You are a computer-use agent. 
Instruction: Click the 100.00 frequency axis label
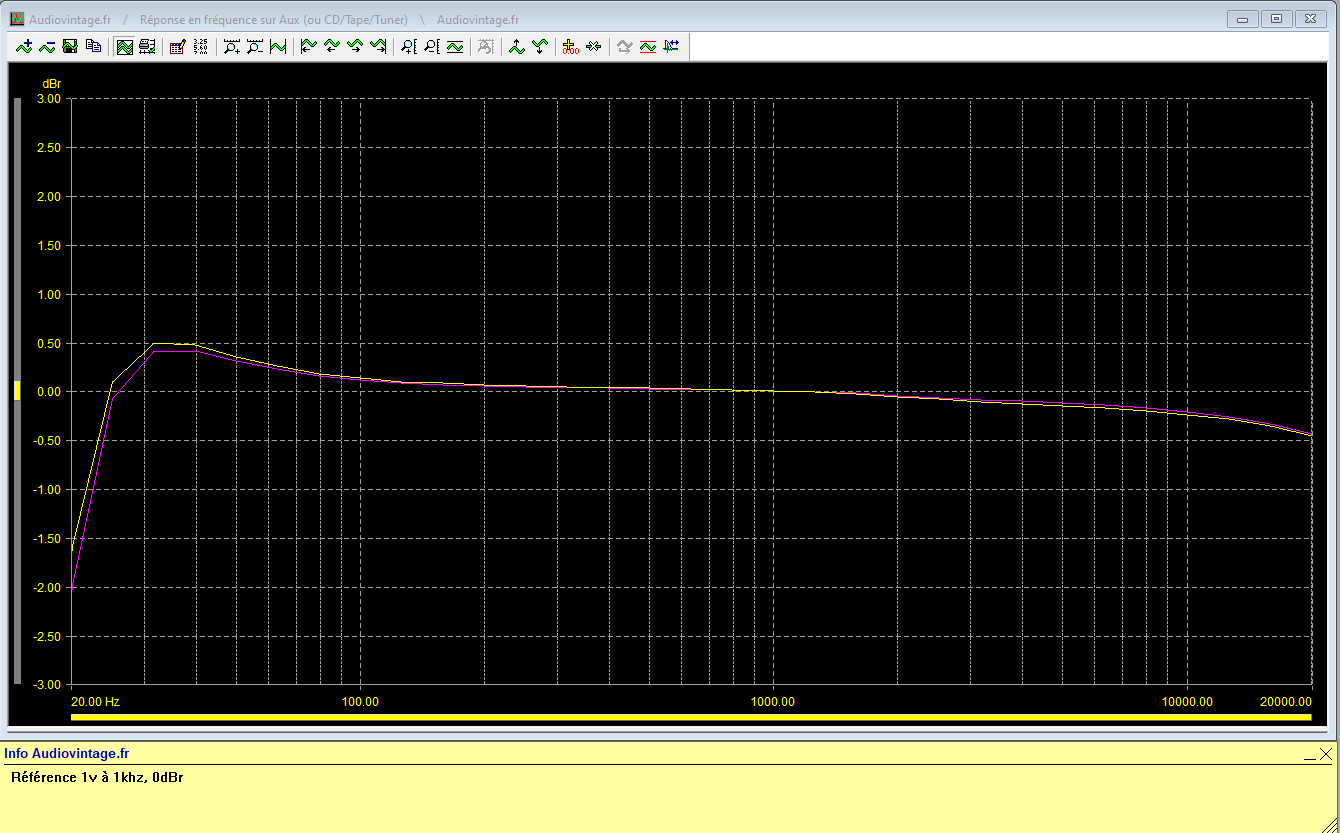click(360, 702)
